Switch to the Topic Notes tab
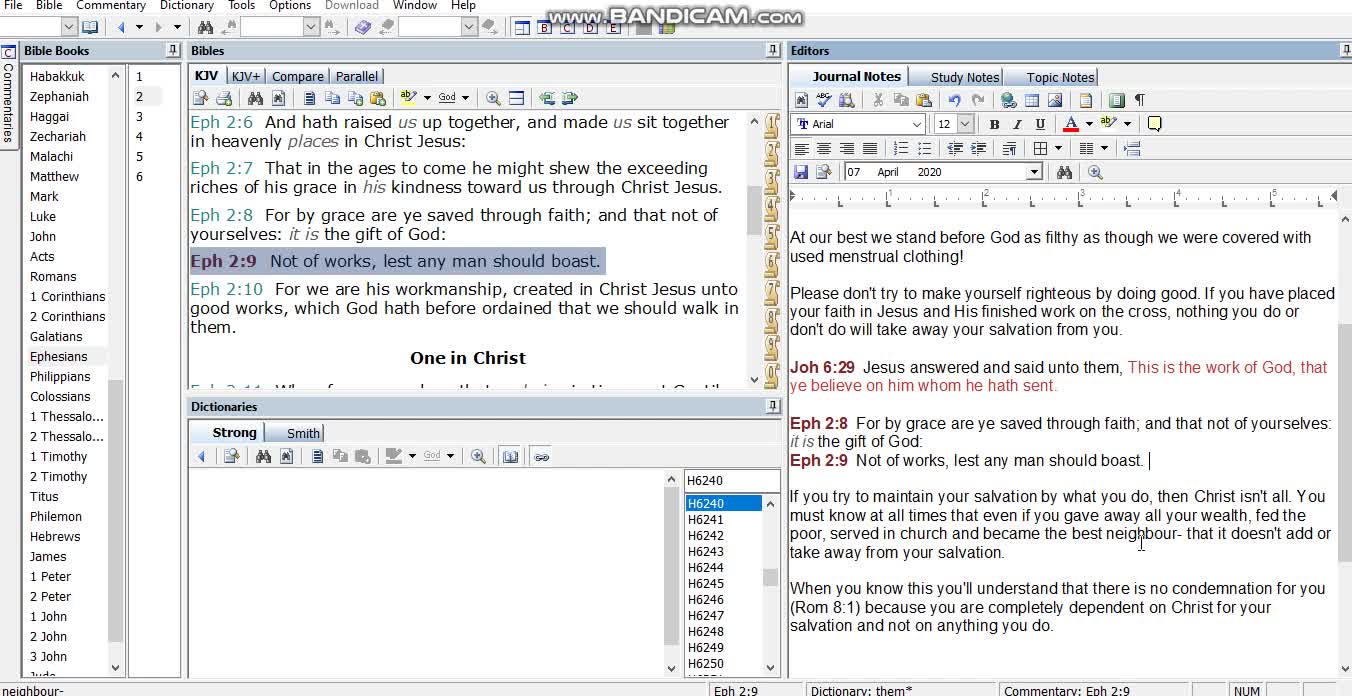The height and width of the screenshot is (696, 1352). (1060, 77)
